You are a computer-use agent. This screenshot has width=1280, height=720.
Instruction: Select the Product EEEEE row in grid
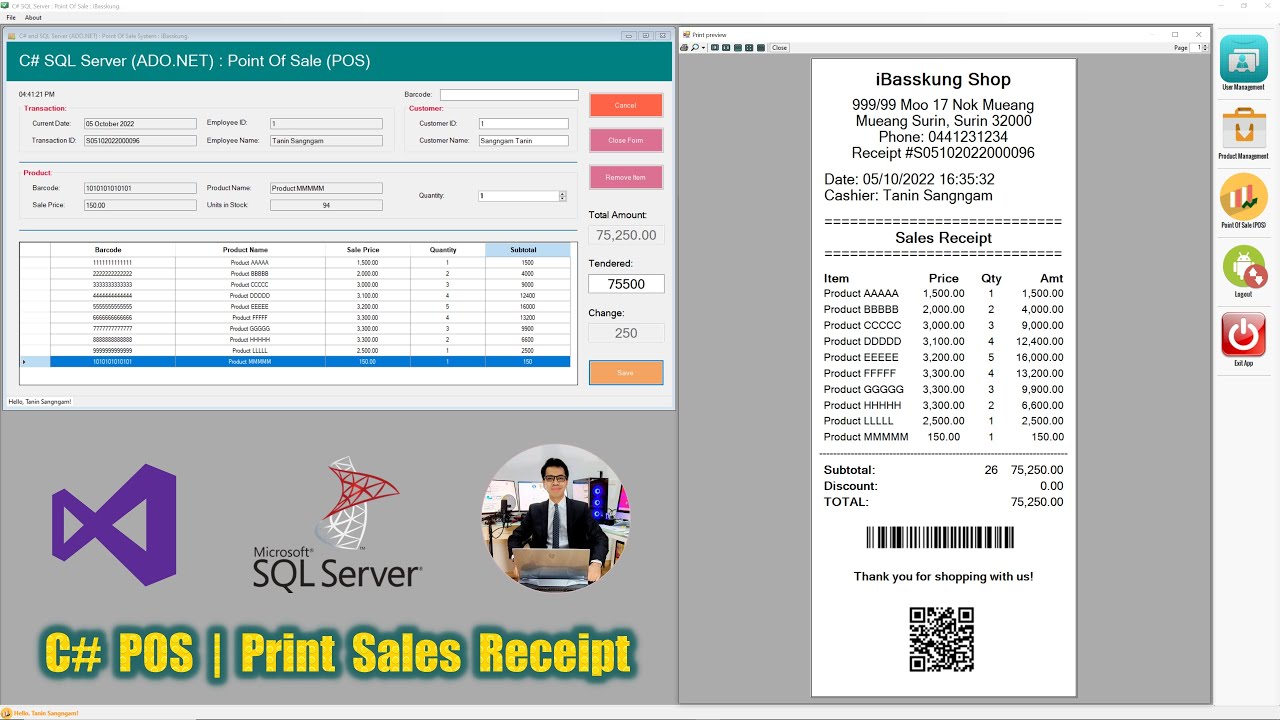(x=296, y=307)
